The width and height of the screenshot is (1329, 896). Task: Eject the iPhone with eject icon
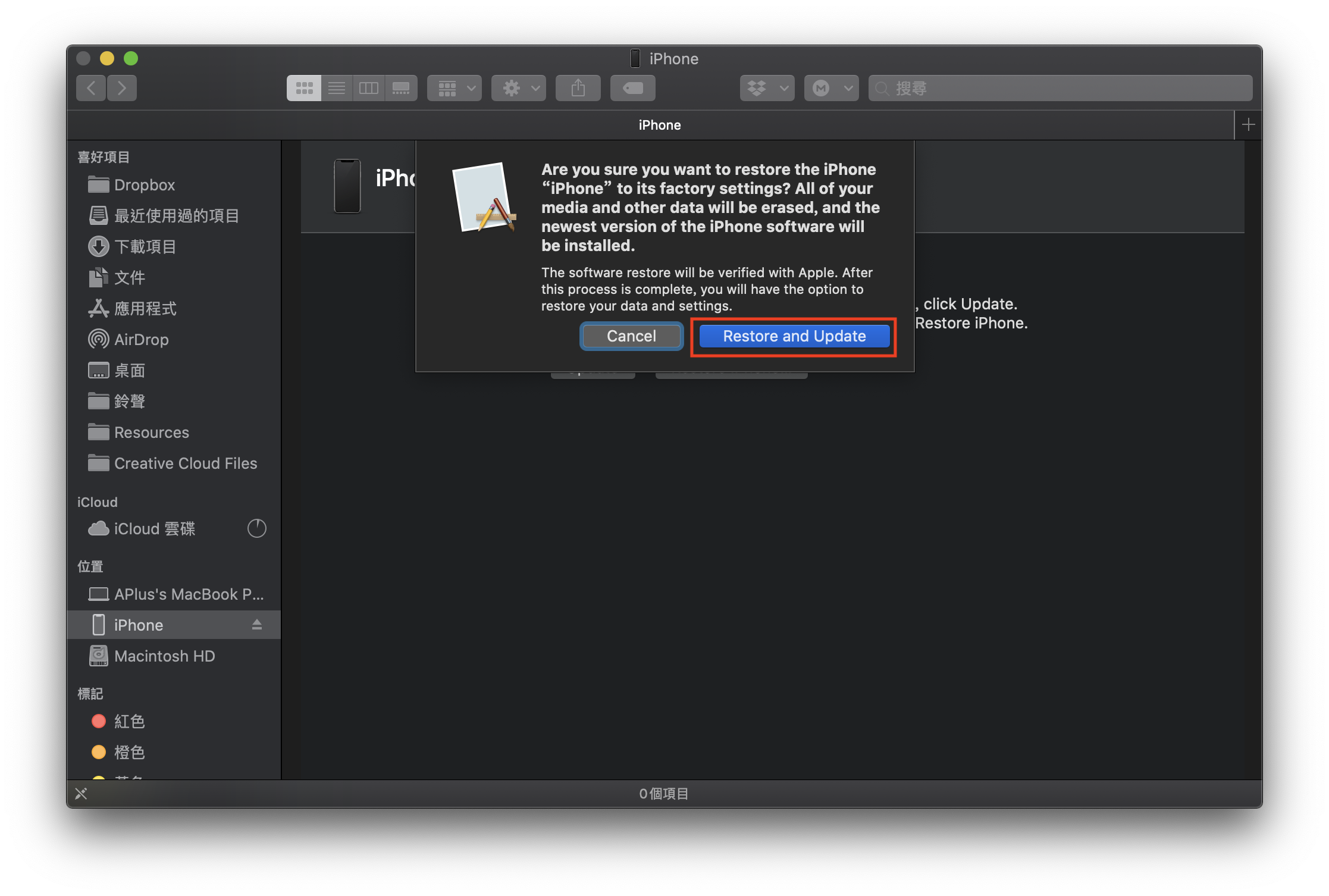click(x=257, y=625)
